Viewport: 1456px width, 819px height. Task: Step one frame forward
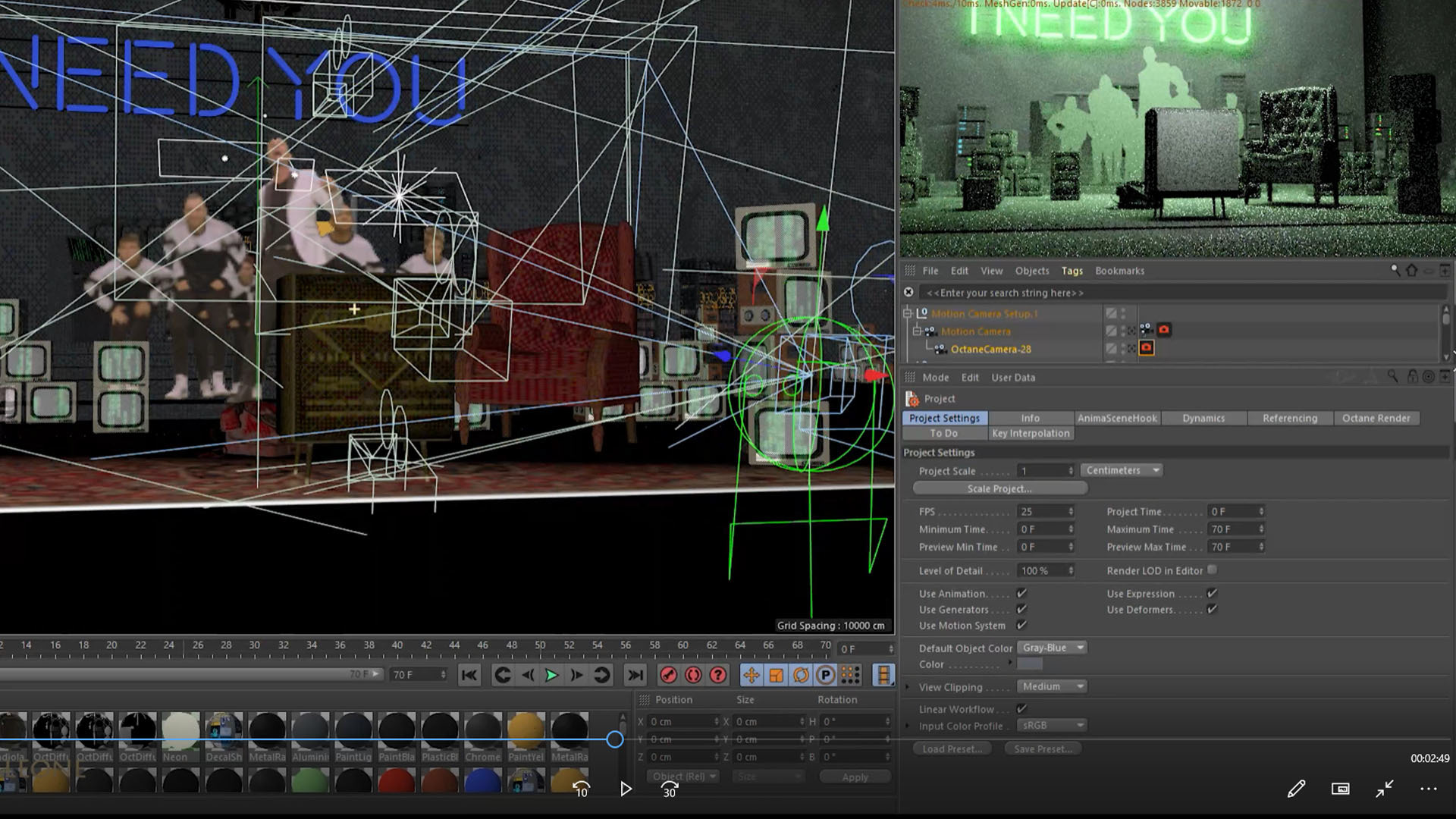point(576,675)
